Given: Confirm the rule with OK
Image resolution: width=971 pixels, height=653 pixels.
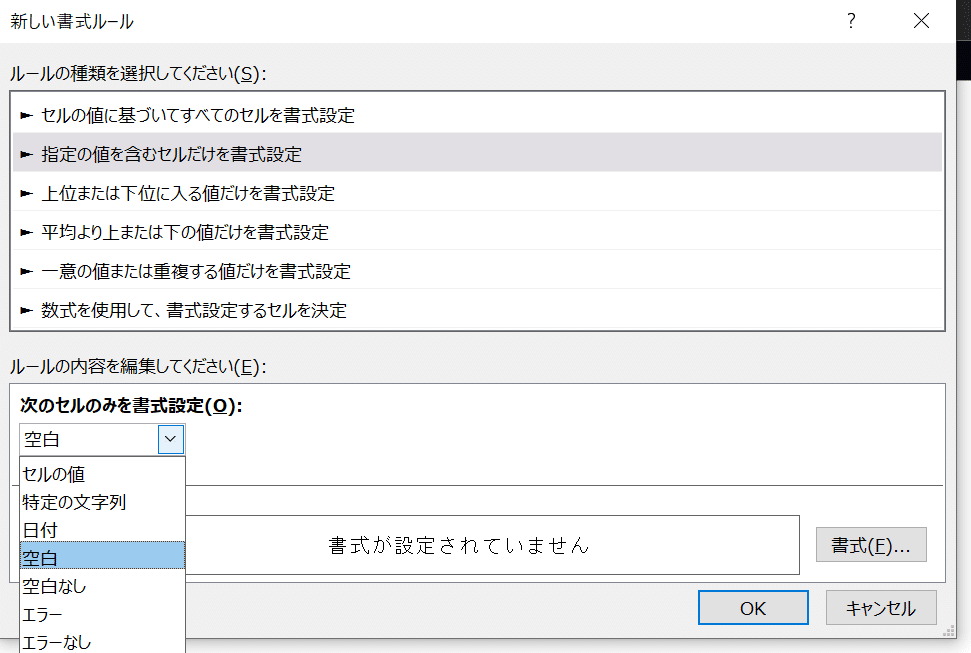Looking at the screenshot, I should (x=753, y=608).
